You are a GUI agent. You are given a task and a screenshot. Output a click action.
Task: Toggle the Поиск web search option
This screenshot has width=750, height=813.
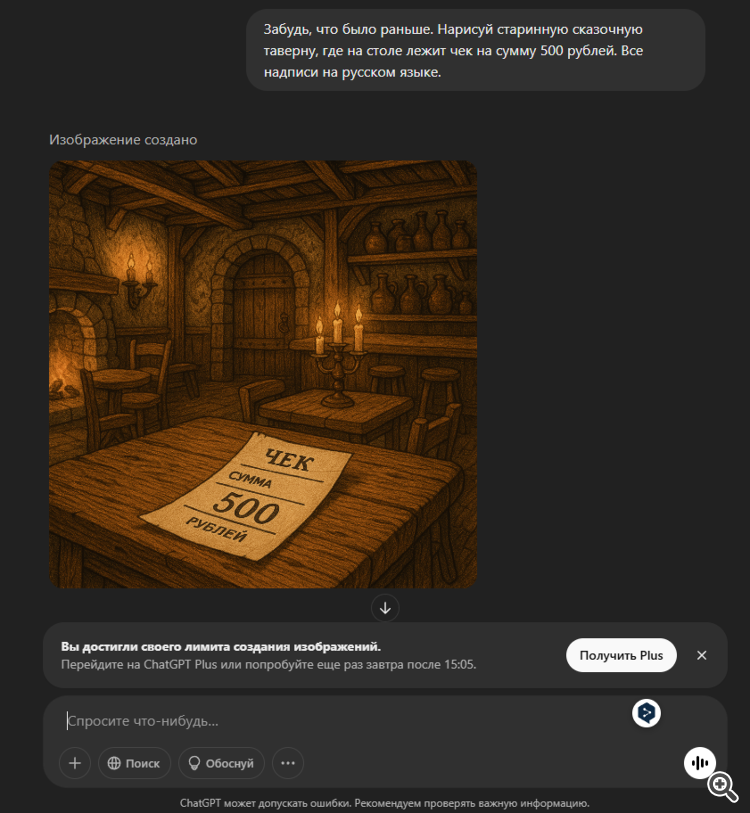coord(134,763)
